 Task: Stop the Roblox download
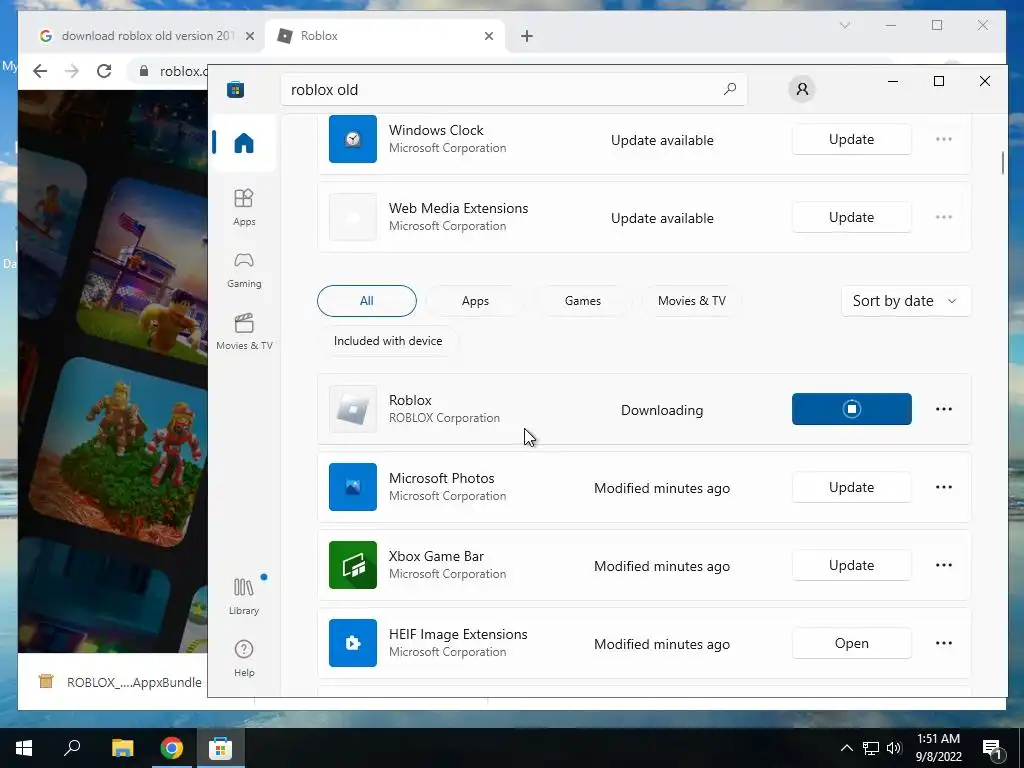[851, 409]
